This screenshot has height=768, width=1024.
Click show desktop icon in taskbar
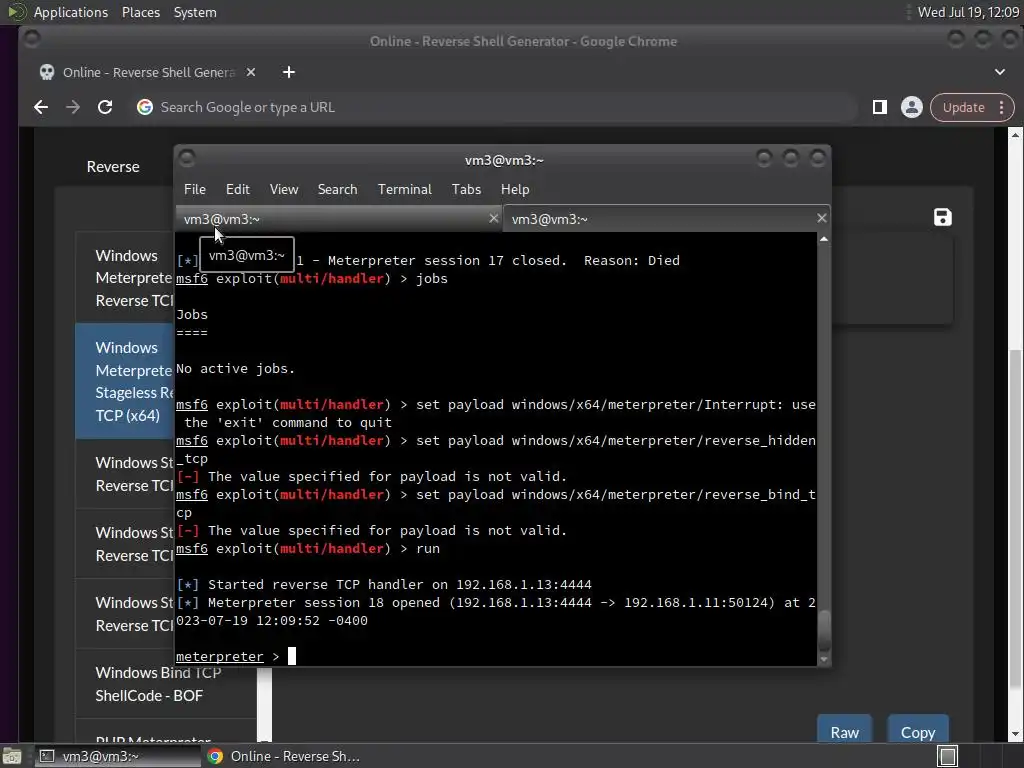point(12,756)
